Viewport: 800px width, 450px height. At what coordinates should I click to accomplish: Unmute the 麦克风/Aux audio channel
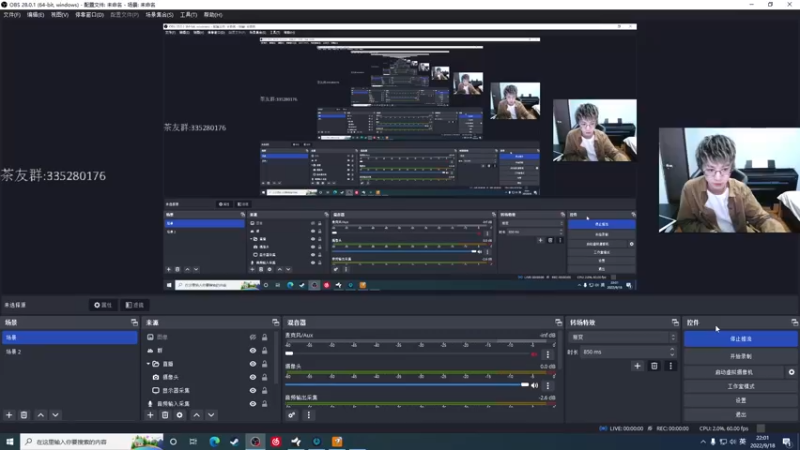click(534, 354)
